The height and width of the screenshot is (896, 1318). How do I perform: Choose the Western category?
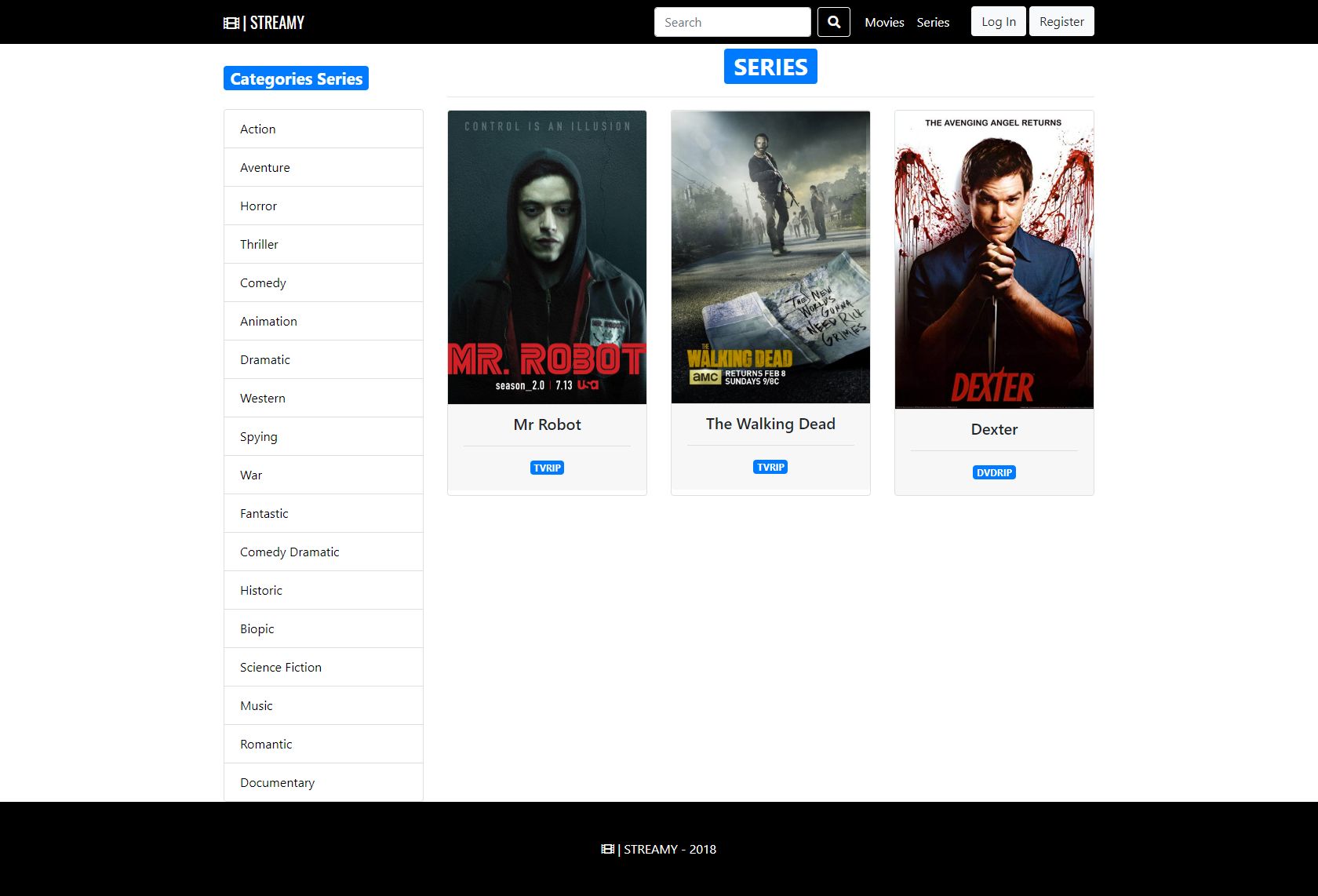(323, 398)
